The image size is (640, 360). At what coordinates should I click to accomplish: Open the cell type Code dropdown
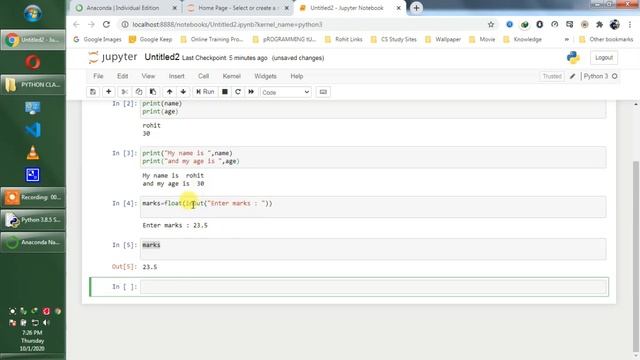(286, 92)
